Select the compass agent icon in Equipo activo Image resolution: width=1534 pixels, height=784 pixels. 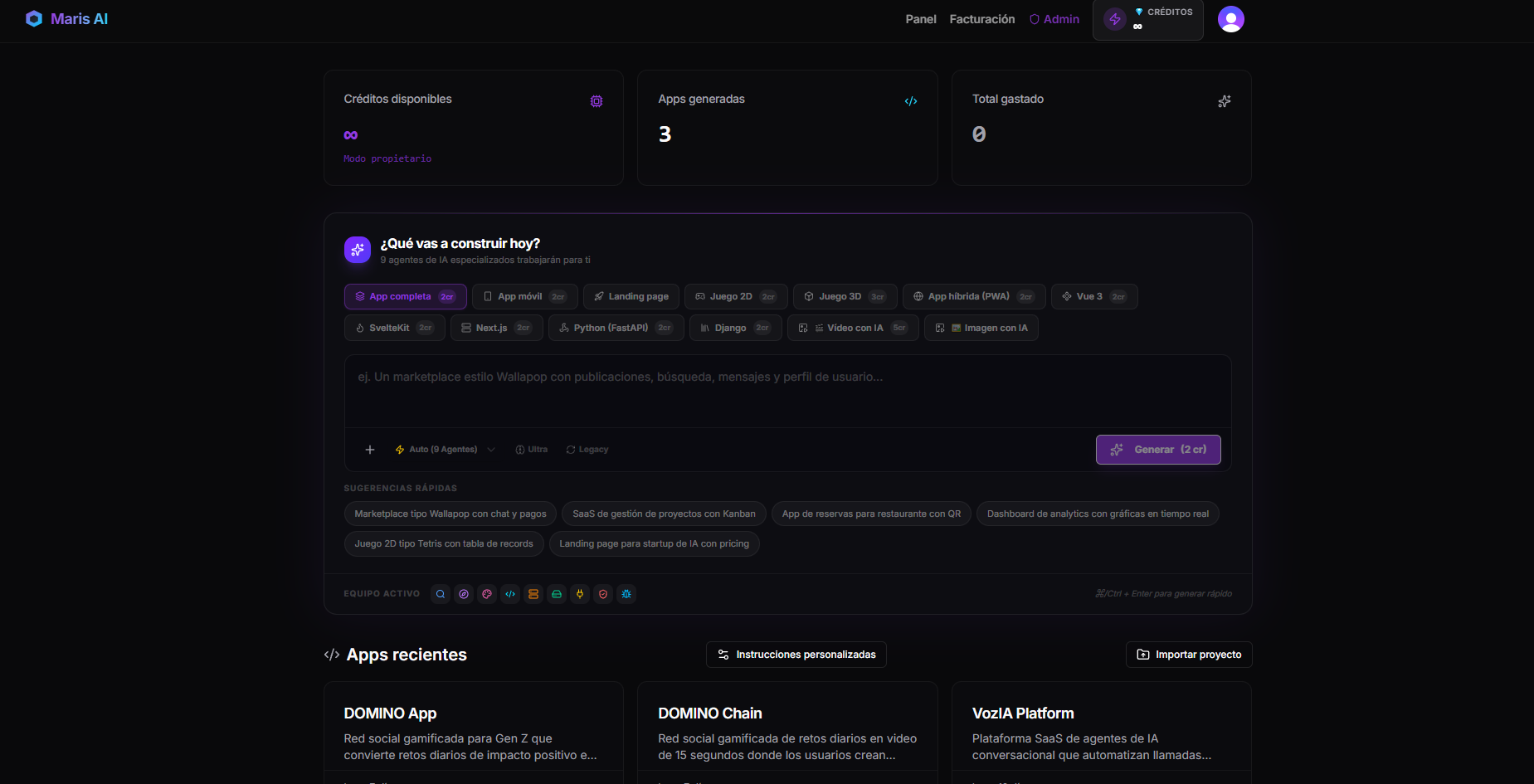pyautogui.click(x=464, y=594)
